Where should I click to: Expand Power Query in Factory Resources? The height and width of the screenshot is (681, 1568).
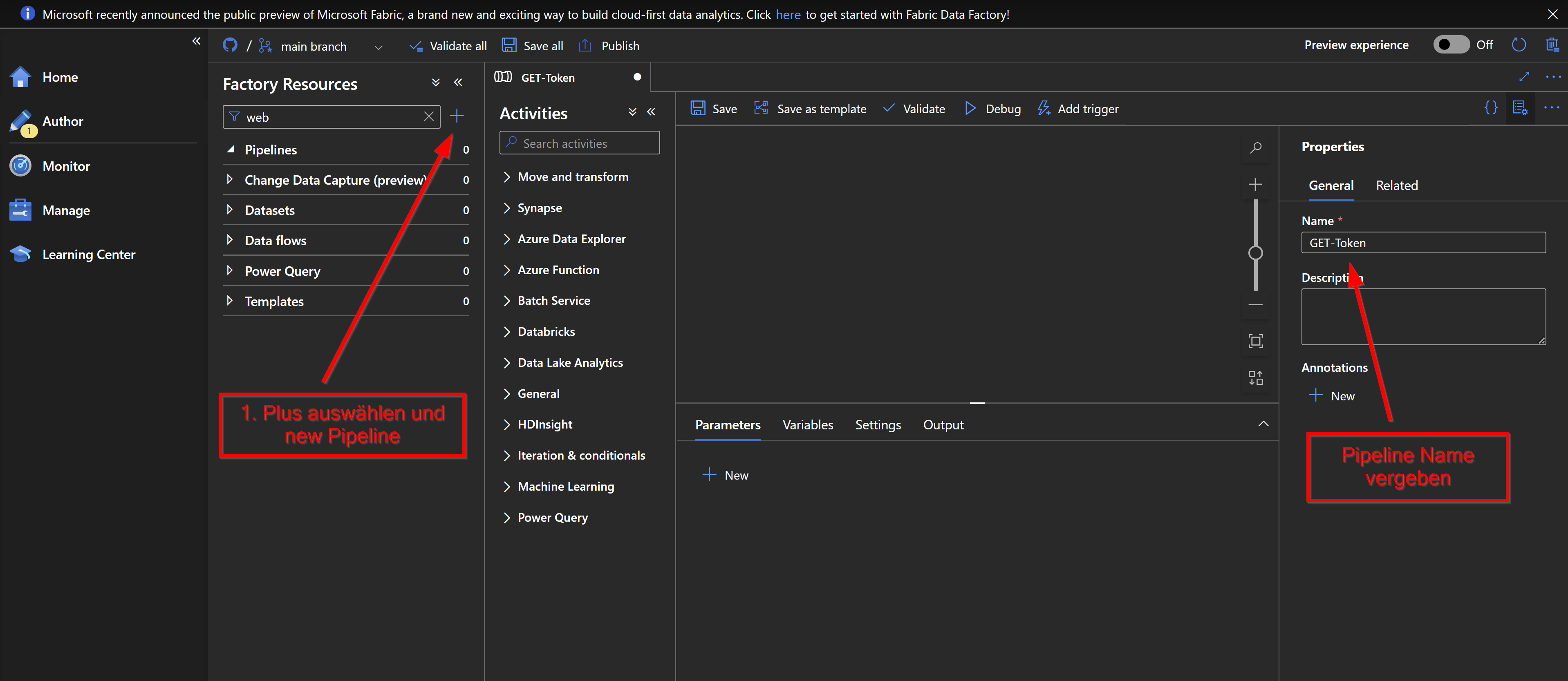[229, 270]
